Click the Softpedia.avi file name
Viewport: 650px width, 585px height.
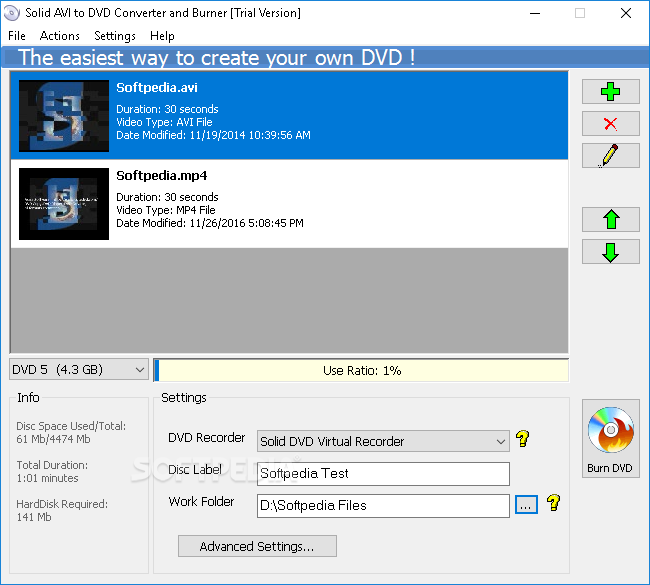click(x=157, y=88)
